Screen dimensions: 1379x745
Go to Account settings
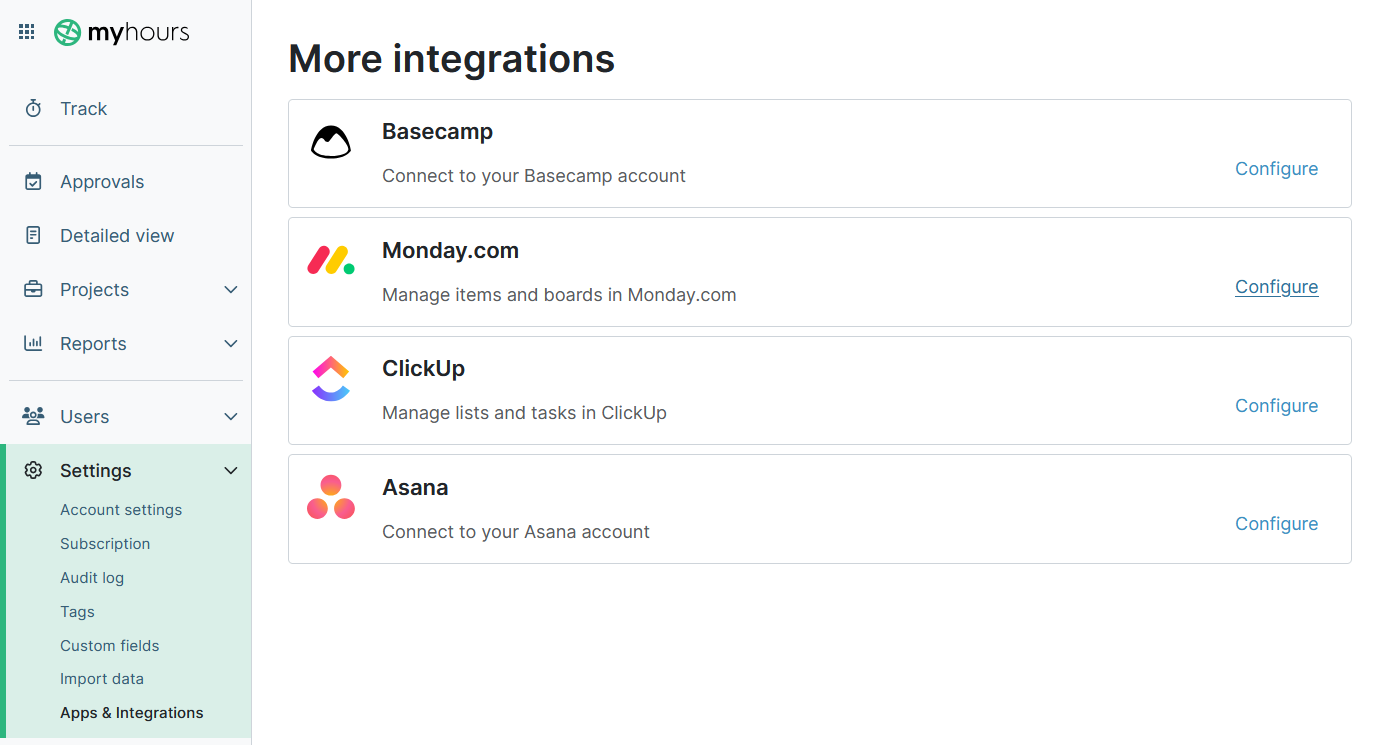pos(121,509)
